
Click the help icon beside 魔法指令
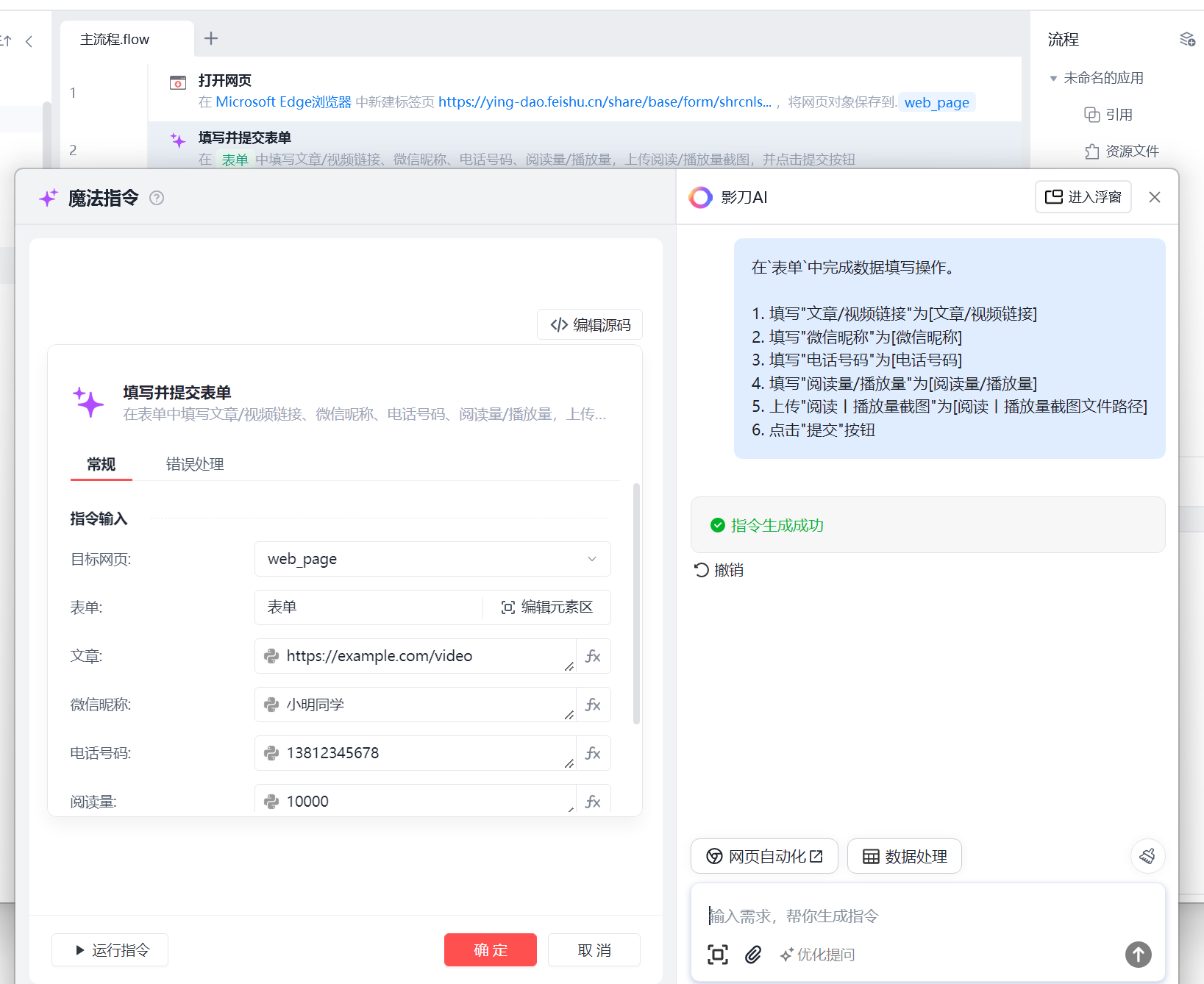tap(157, 198)
